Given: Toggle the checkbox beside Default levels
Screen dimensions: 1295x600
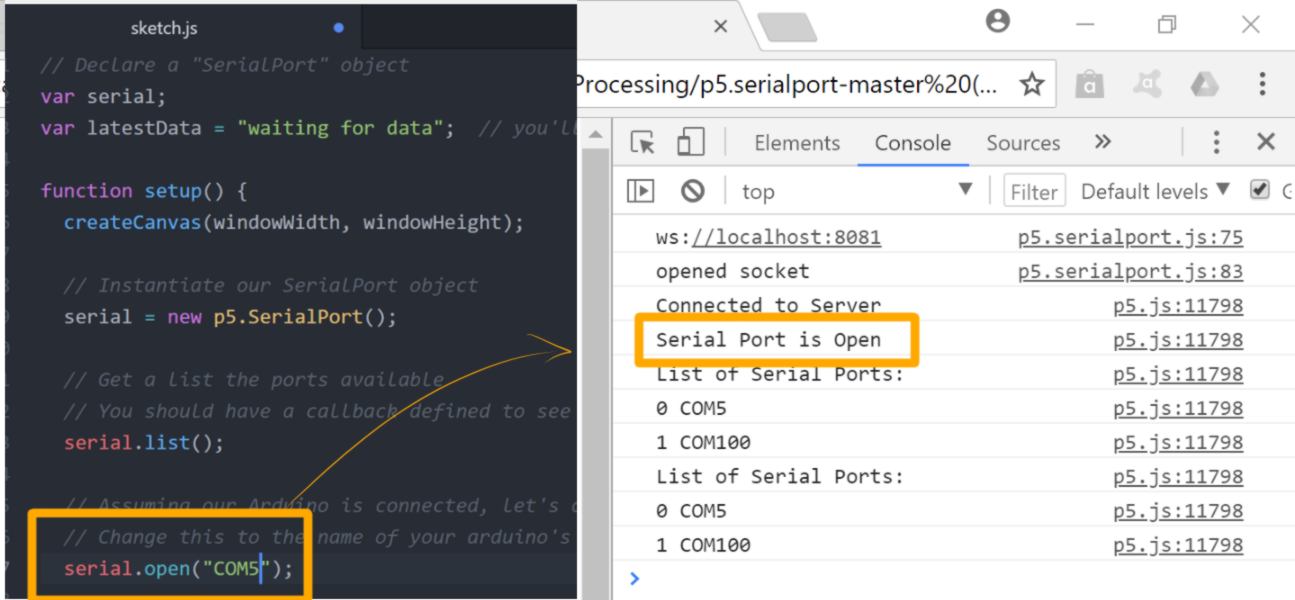Looking at the screenshot, I should (1261, 190).
